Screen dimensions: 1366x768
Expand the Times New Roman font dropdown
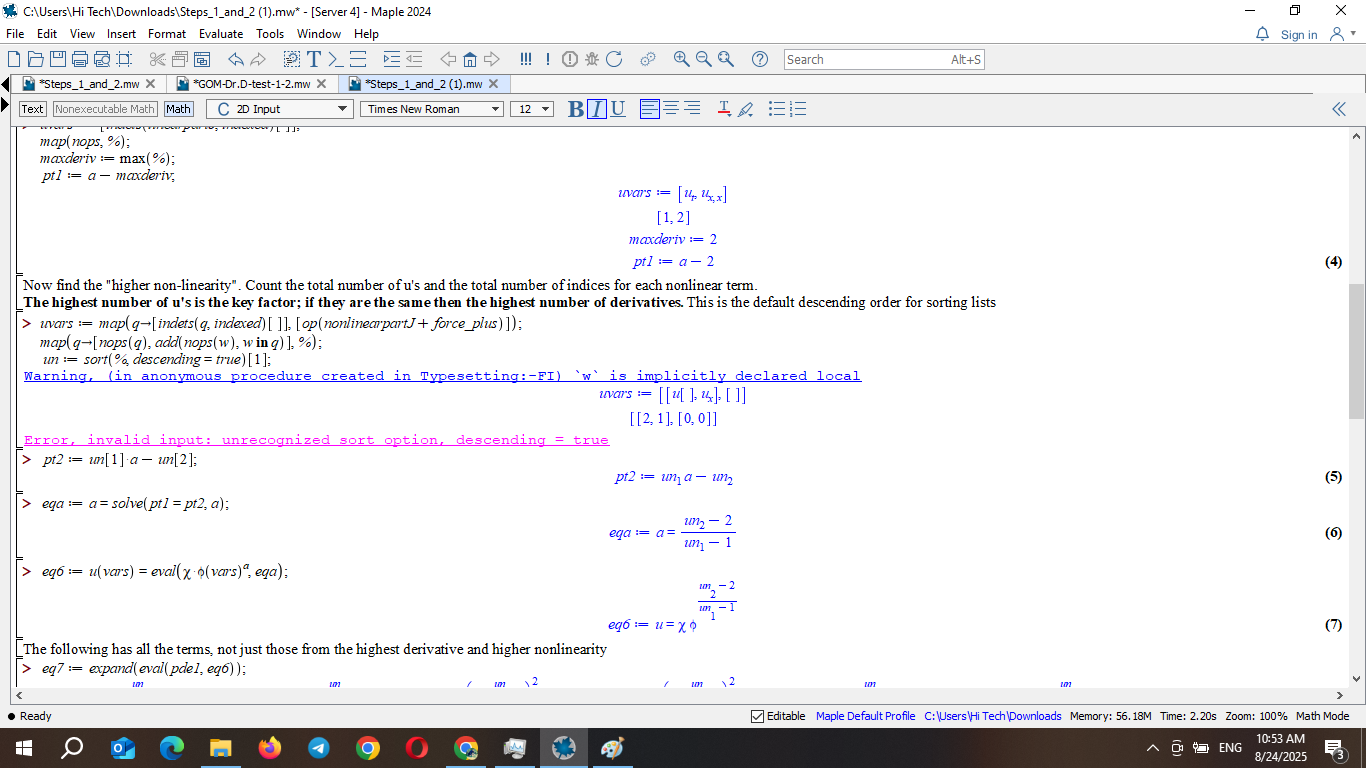click(x=432, y=109)
